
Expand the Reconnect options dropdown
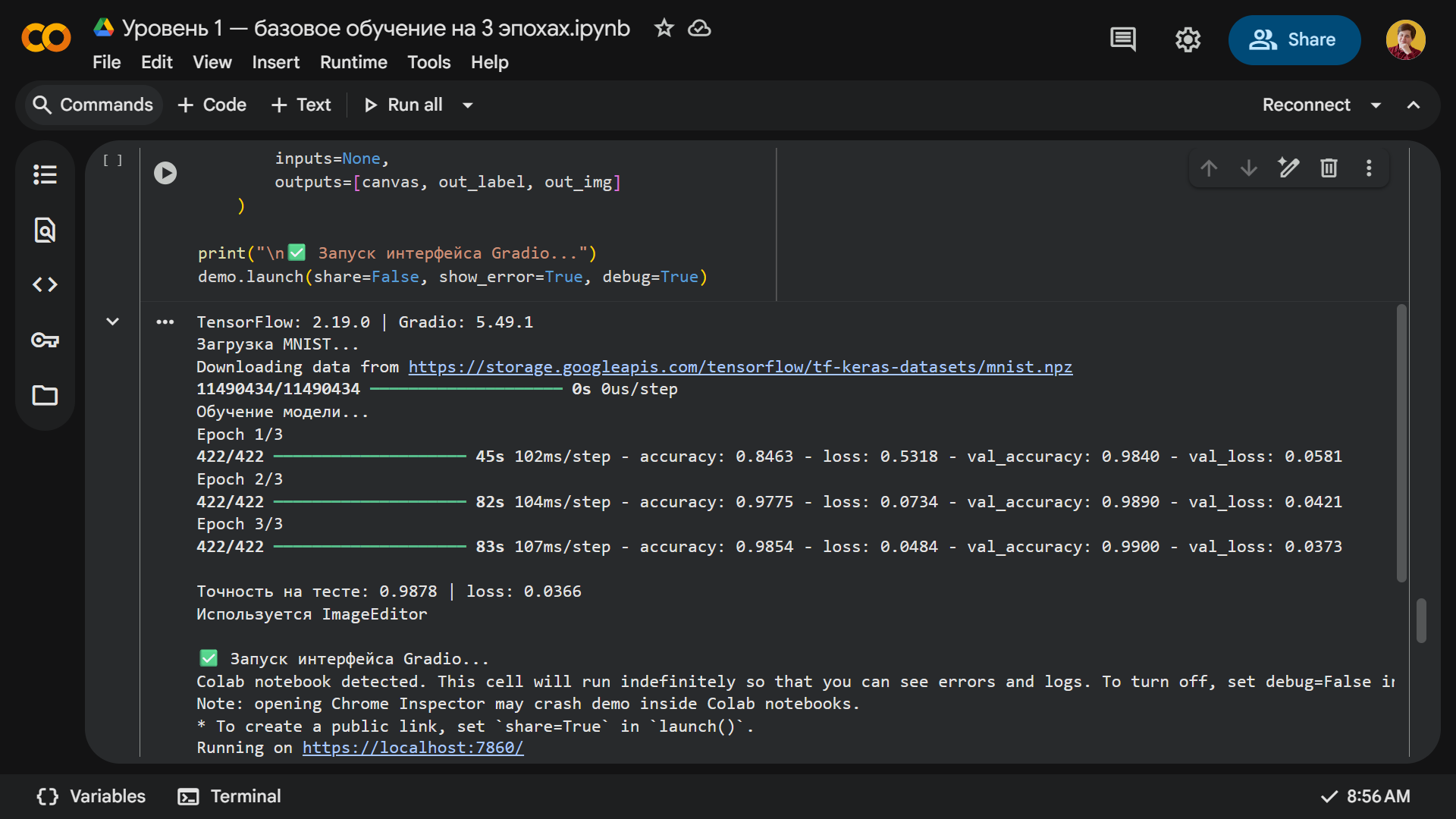[1376, 105]
